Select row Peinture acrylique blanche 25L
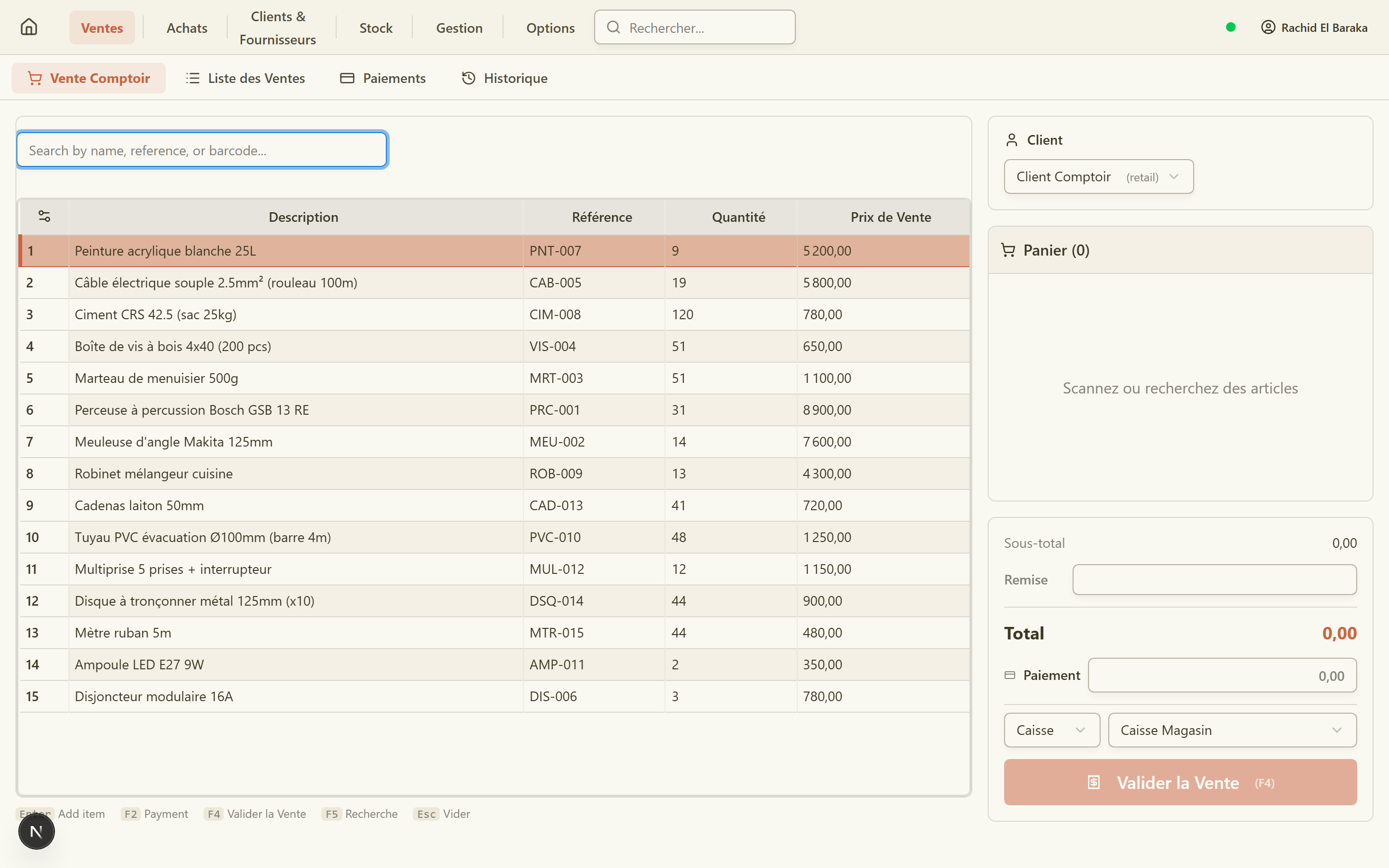Image resolution: width=1389 pixels, height=868 pixels. 494,251
